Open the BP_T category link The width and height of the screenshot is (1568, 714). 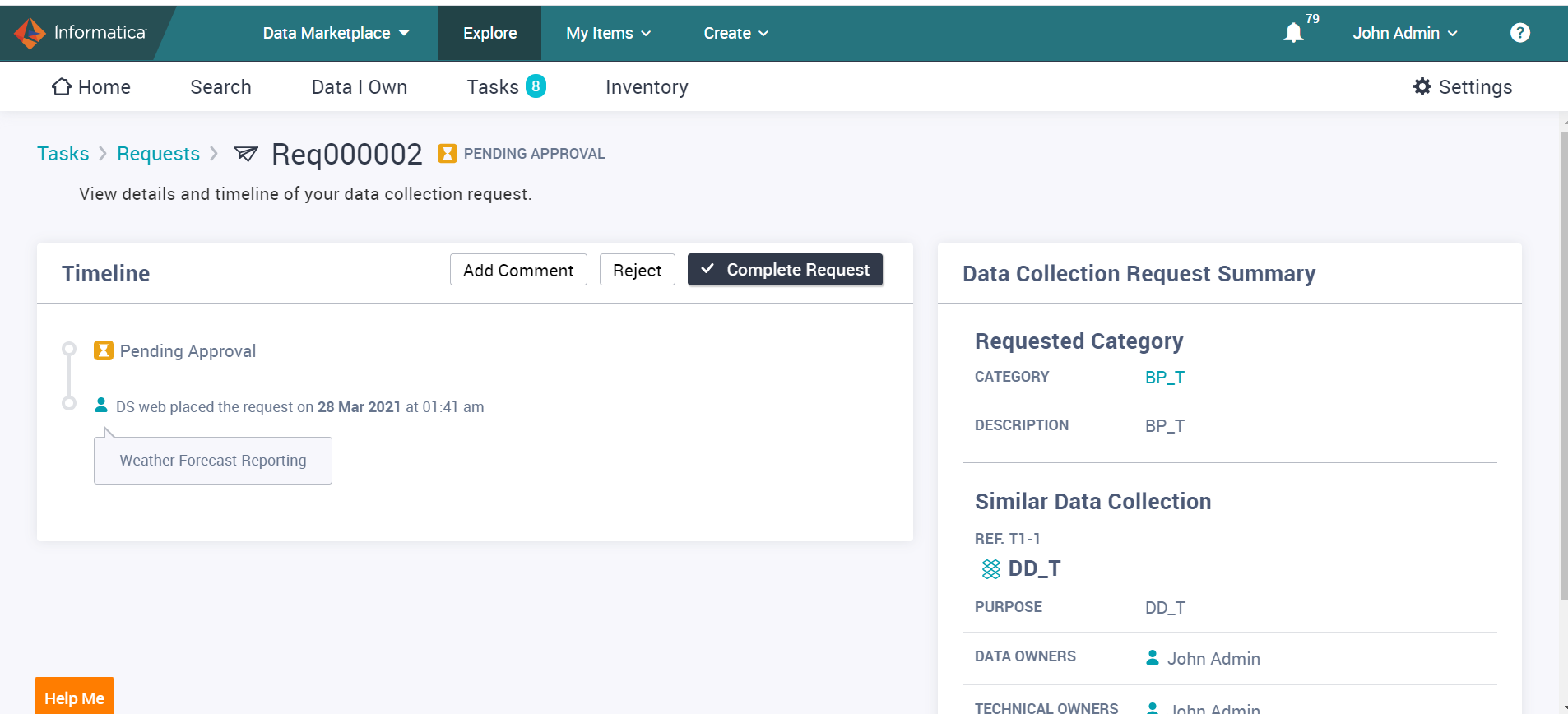1165,377
